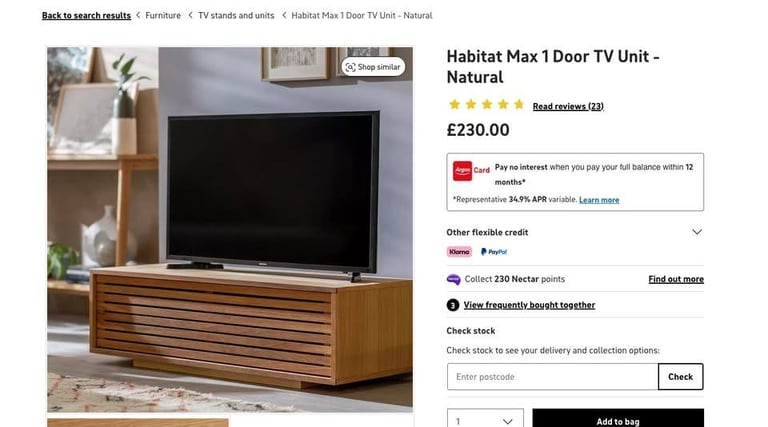Screen dimensions: 768x427
Task: Click Learn more about Argos Card APR
Action: [599, 200]
